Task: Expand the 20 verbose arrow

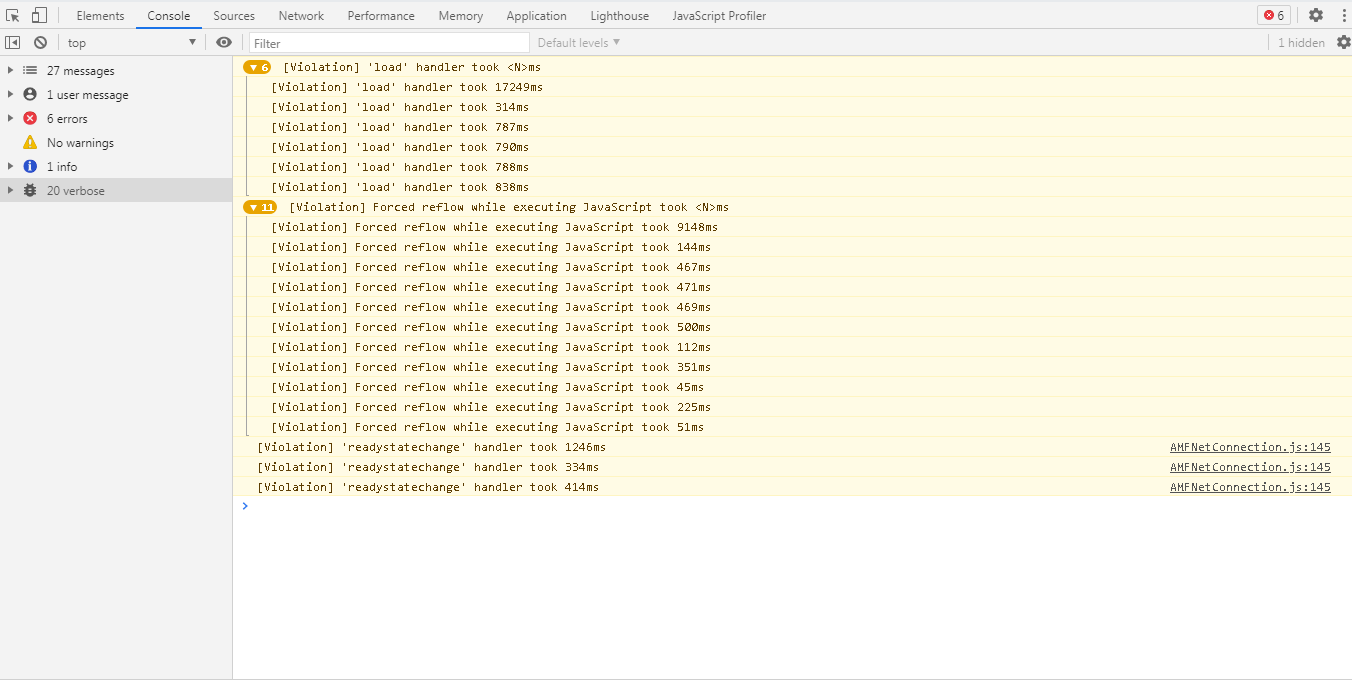Action: [x=10, y=191]
